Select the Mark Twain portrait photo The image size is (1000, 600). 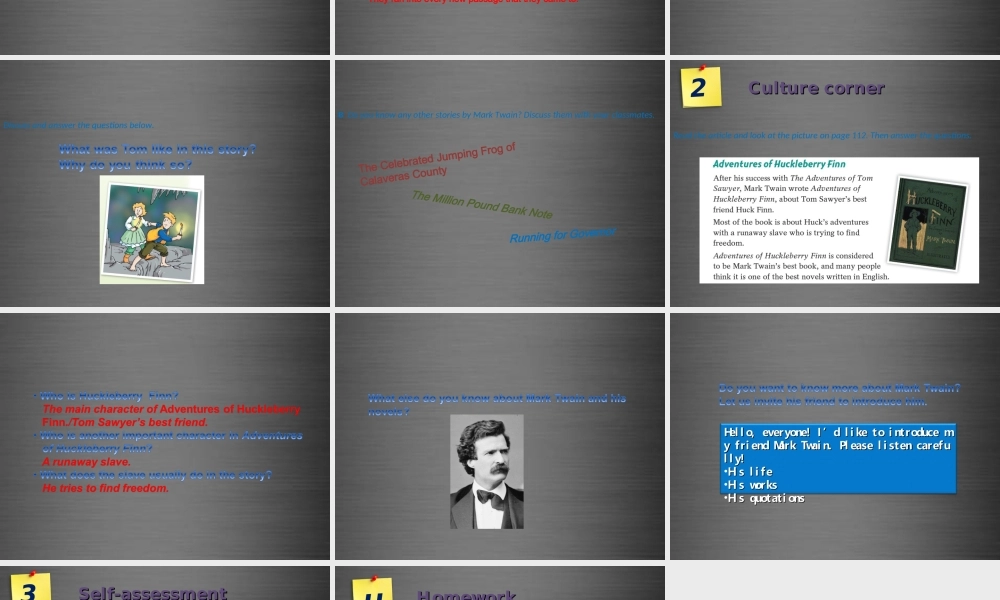click(487, 471)
